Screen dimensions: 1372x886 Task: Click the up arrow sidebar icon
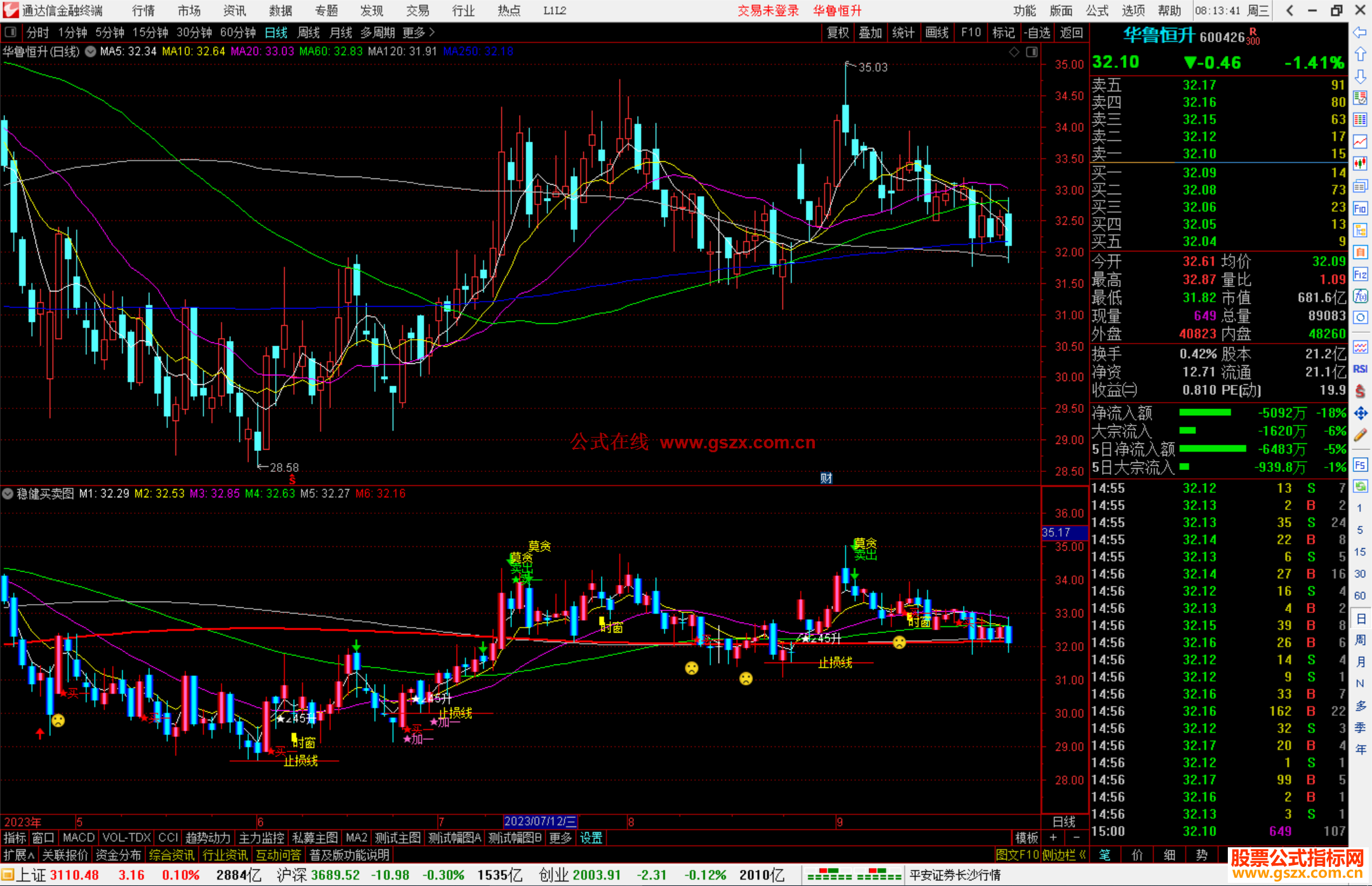[1360, 55]
